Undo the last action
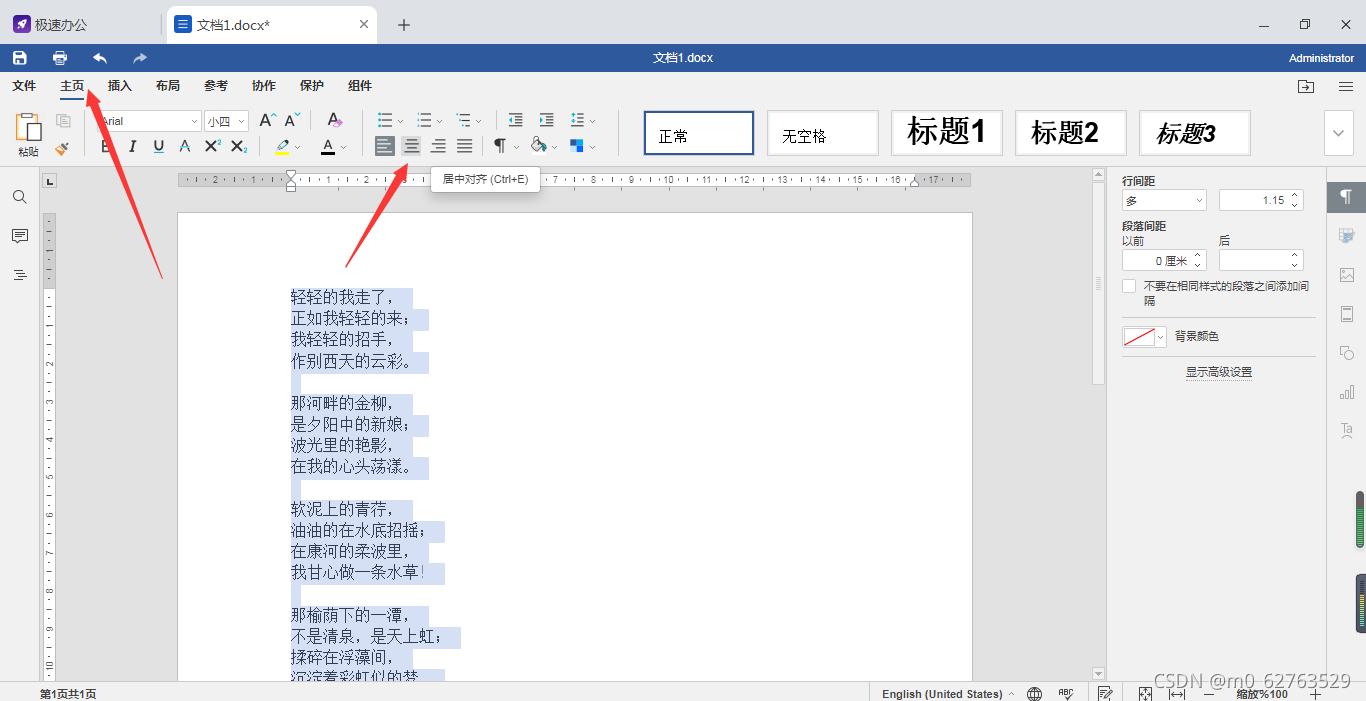The height and width of the screenshot is (701, 1366). point(100,58)
